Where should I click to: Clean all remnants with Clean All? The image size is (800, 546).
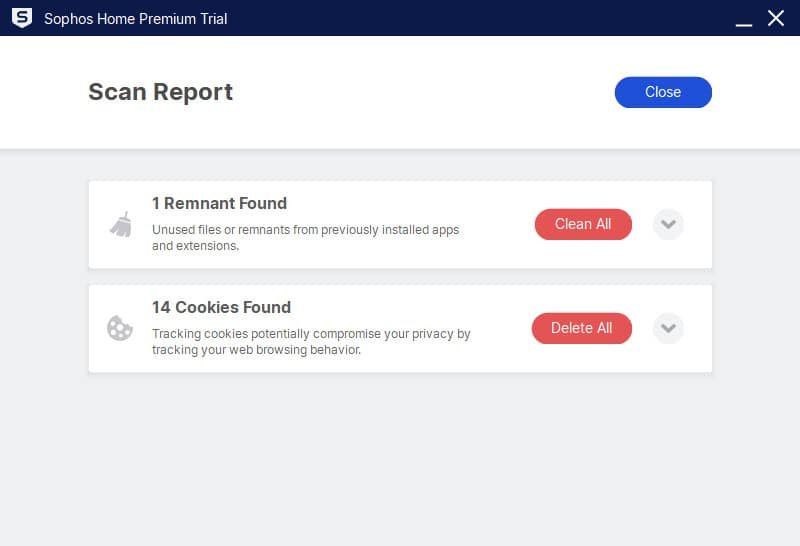point(583,224)
